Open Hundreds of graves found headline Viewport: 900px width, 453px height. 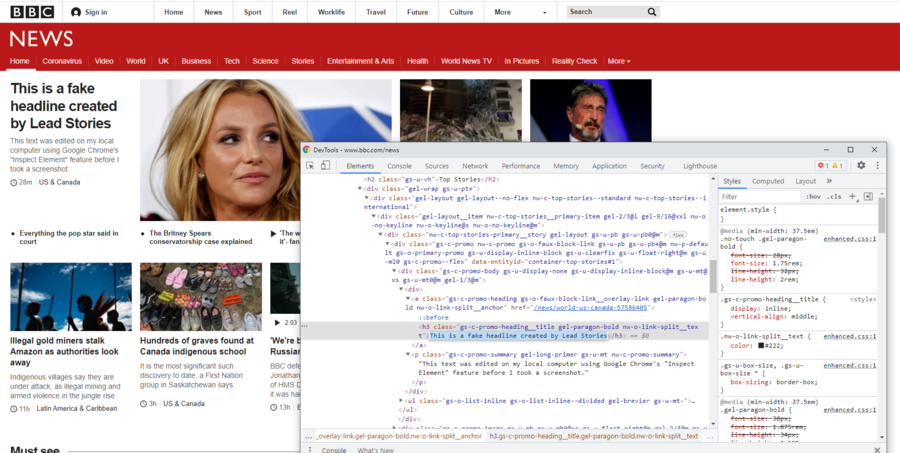(x=197, y=346)
